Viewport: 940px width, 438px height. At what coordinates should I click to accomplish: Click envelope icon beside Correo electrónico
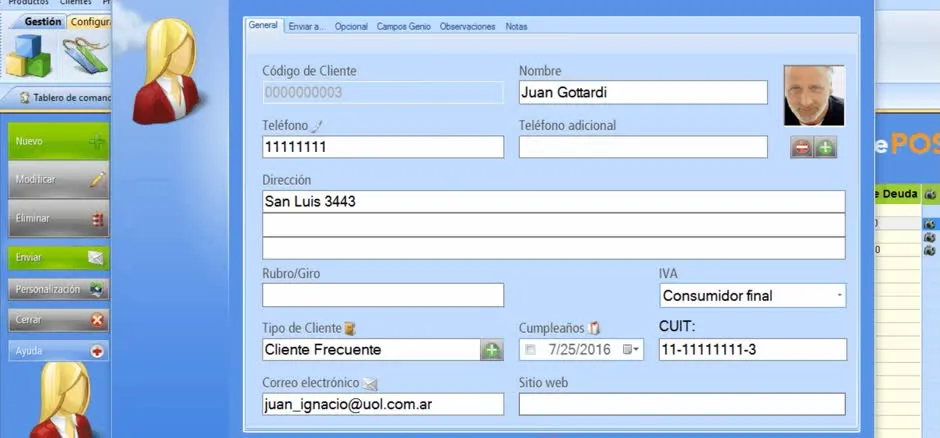pos(370,383)
